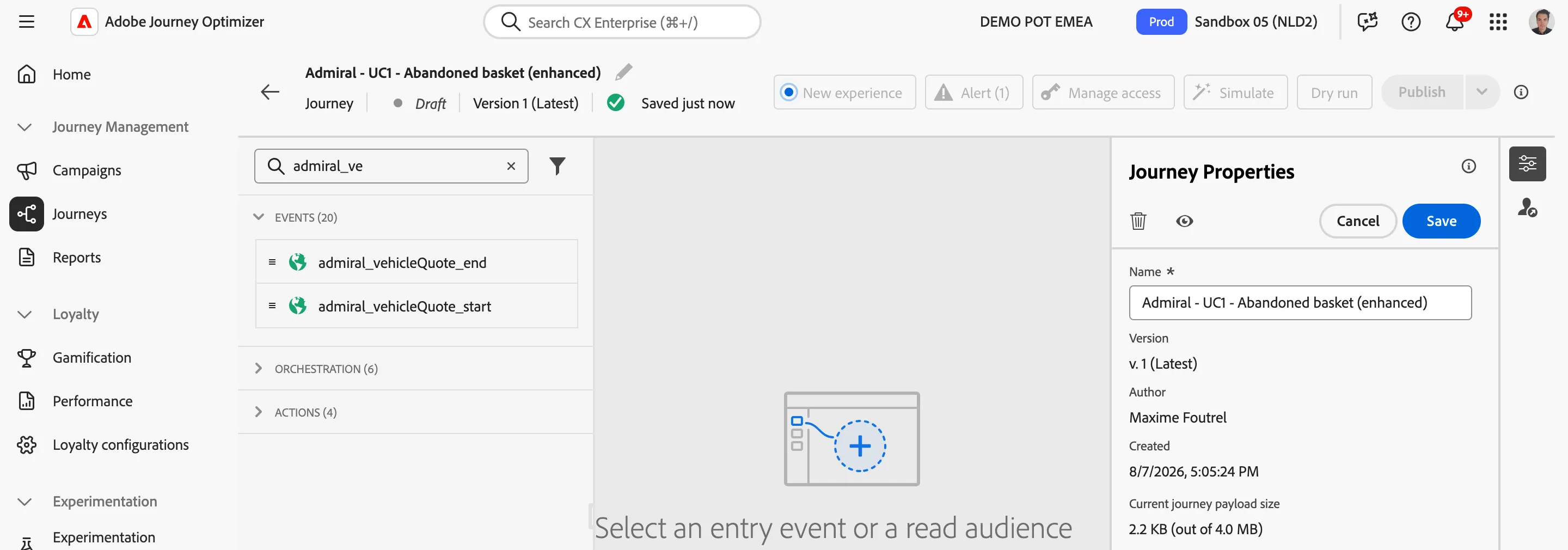The image size is (1568, 550).
Task: Open help question mark icon
Action: [1410, 22]
